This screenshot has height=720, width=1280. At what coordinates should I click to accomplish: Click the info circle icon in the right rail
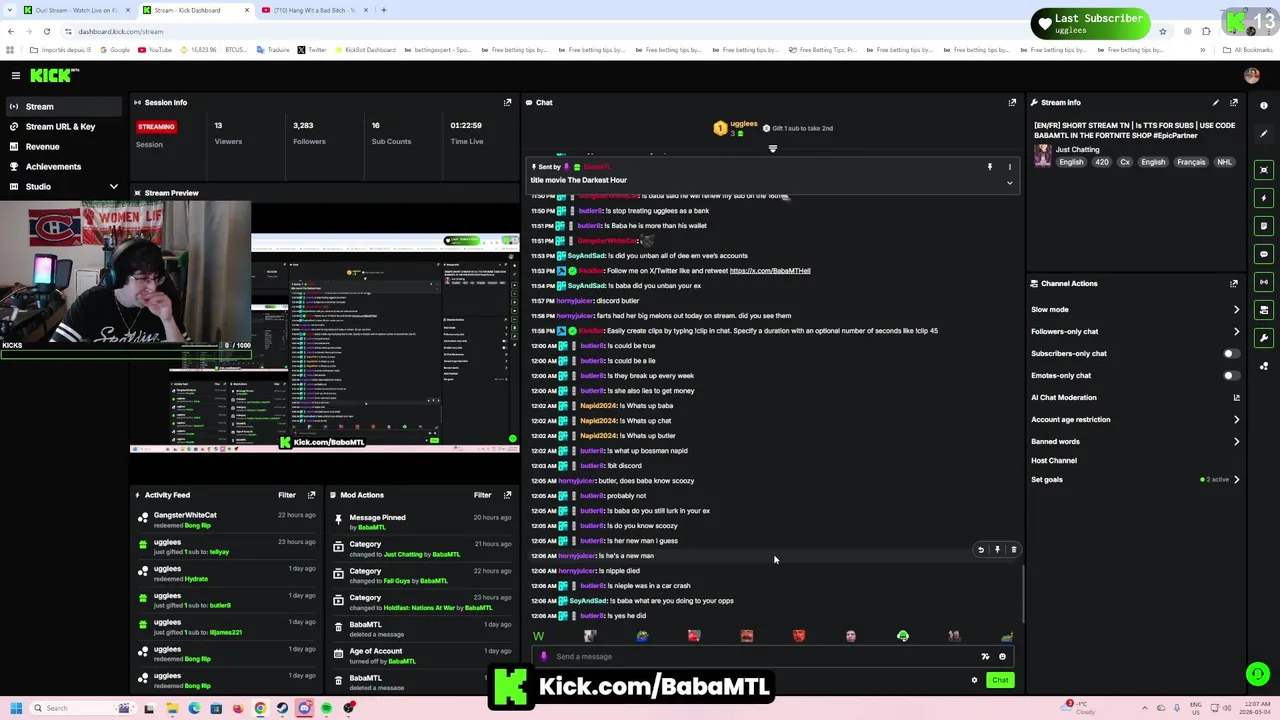[x=1264, y=105]
